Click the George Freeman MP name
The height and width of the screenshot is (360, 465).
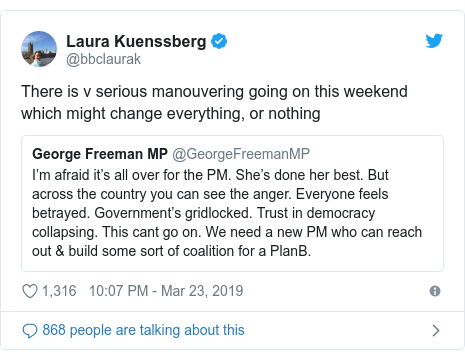[x=100, y=154]
